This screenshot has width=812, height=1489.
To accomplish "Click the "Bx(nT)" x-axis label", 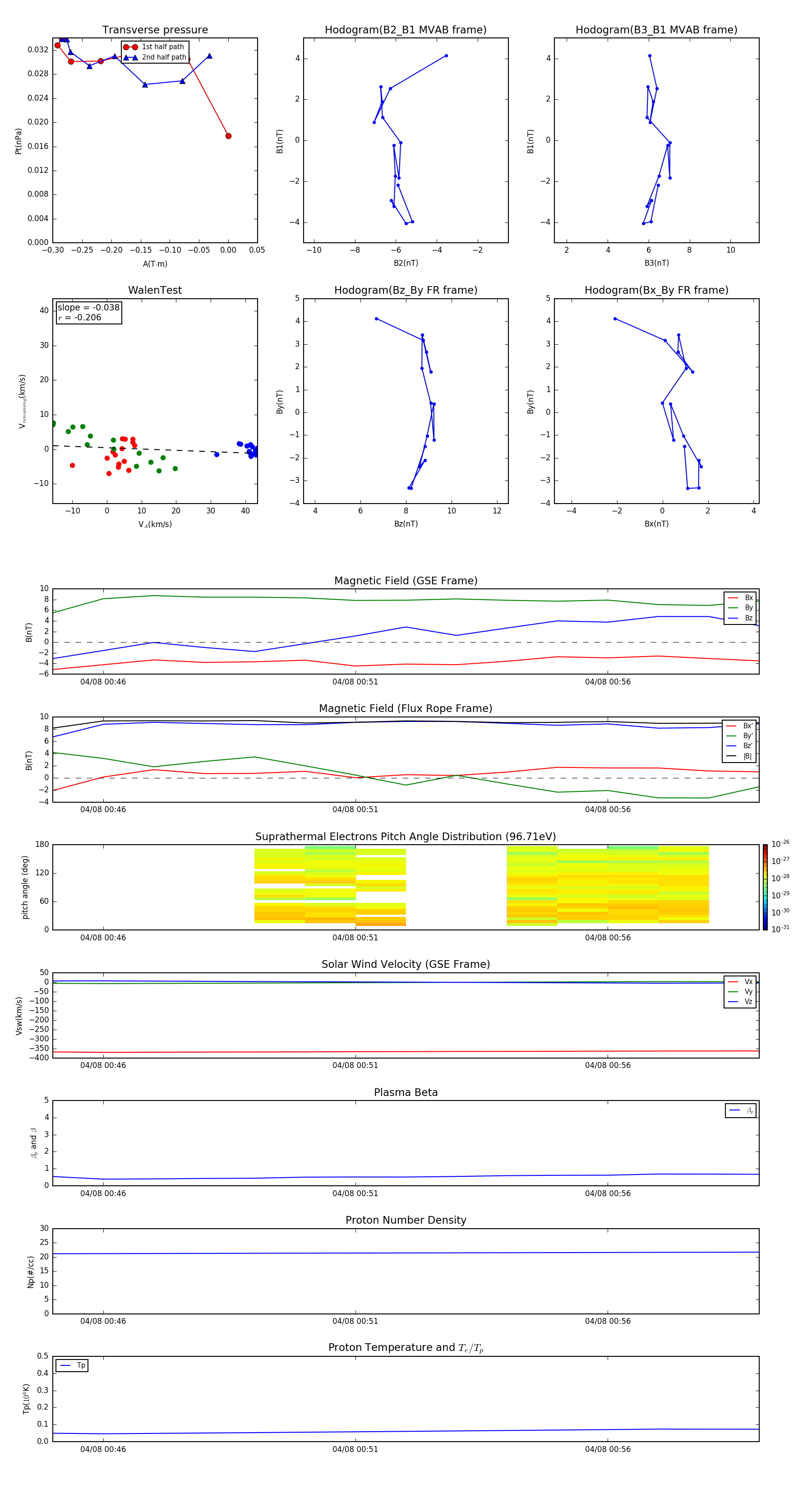I will (656, 524).
